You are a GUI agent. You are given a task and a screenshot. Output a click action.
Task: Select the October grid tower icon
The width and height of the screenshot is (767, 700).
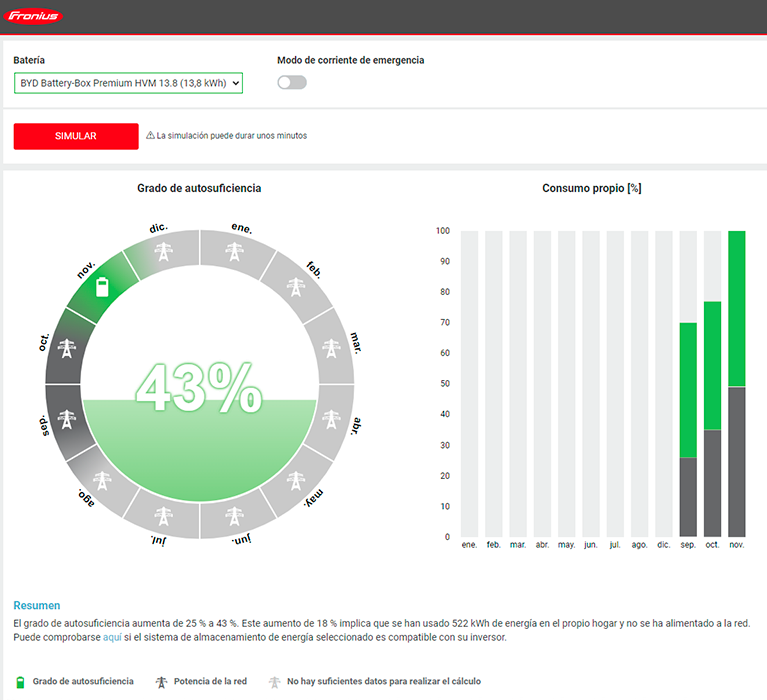[67, 349]
